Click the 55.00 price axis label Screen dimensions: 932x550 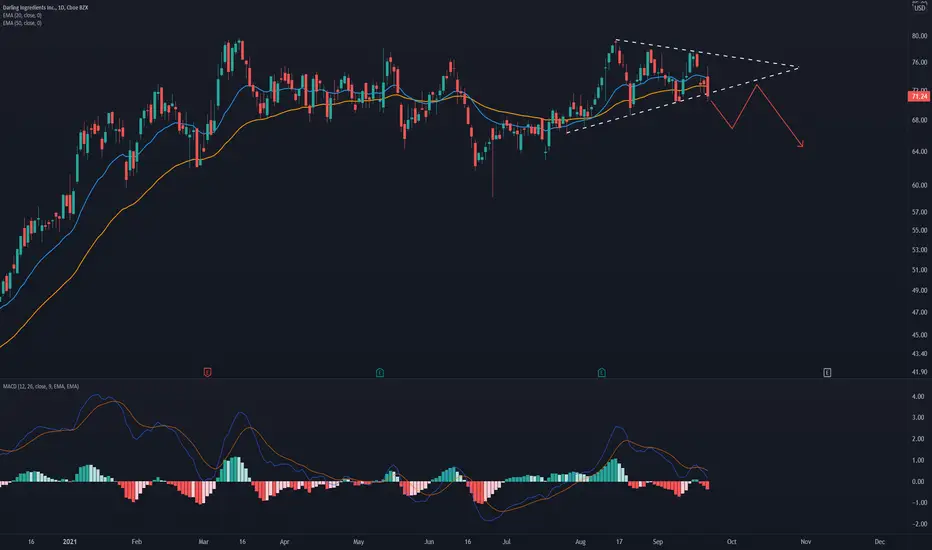tap(920, 230)
